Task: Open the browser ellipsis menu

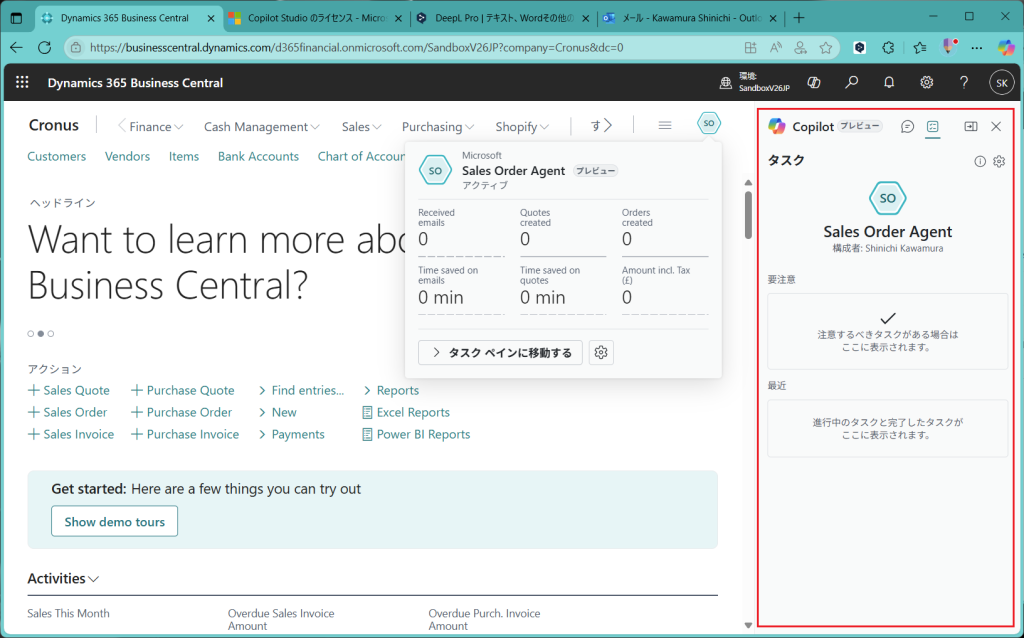Action: [976, 47]
